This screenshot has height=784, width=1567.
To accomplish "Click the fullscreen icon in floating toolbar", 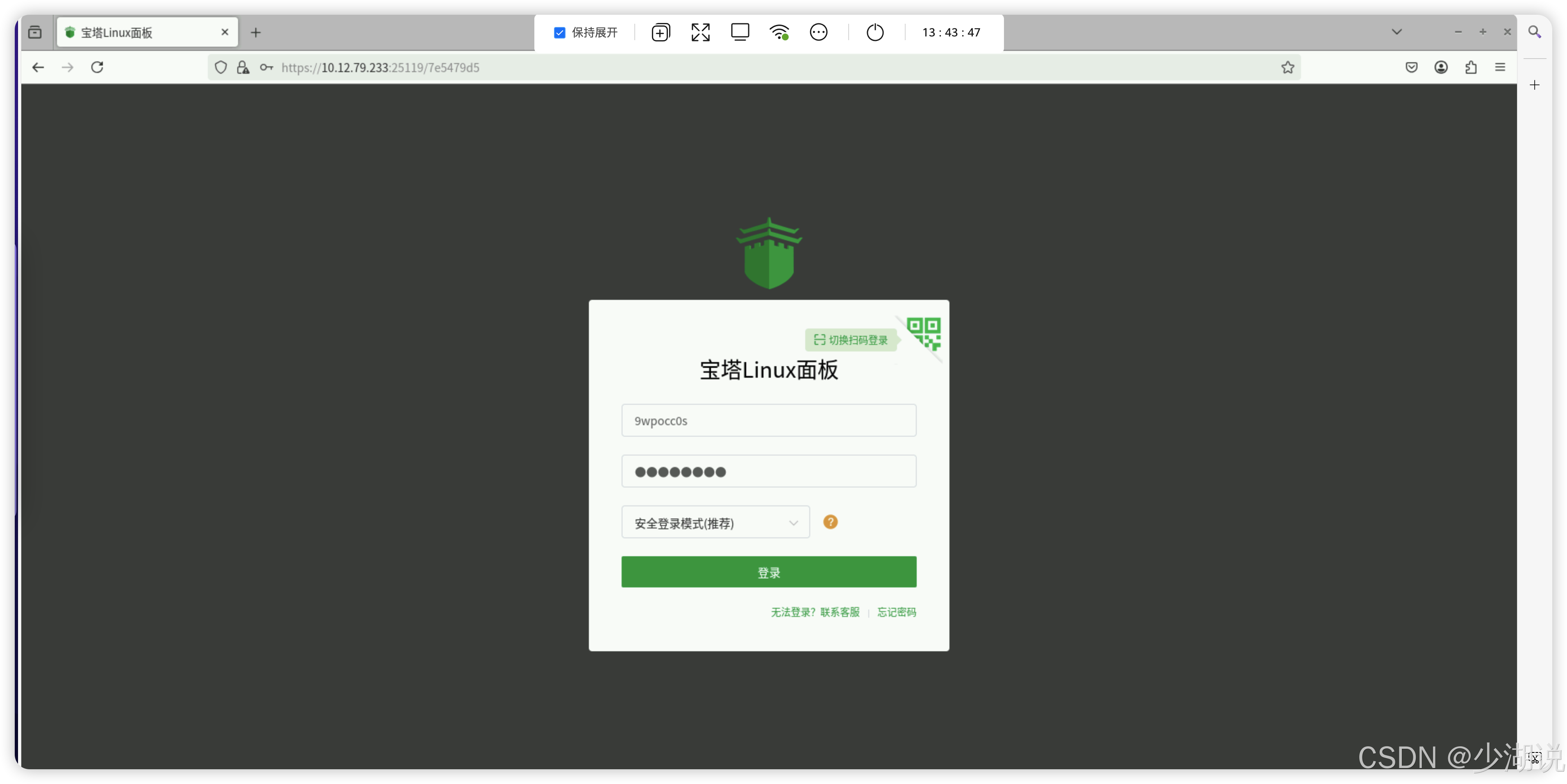I will pyautogui.click(x=700, y=32).
